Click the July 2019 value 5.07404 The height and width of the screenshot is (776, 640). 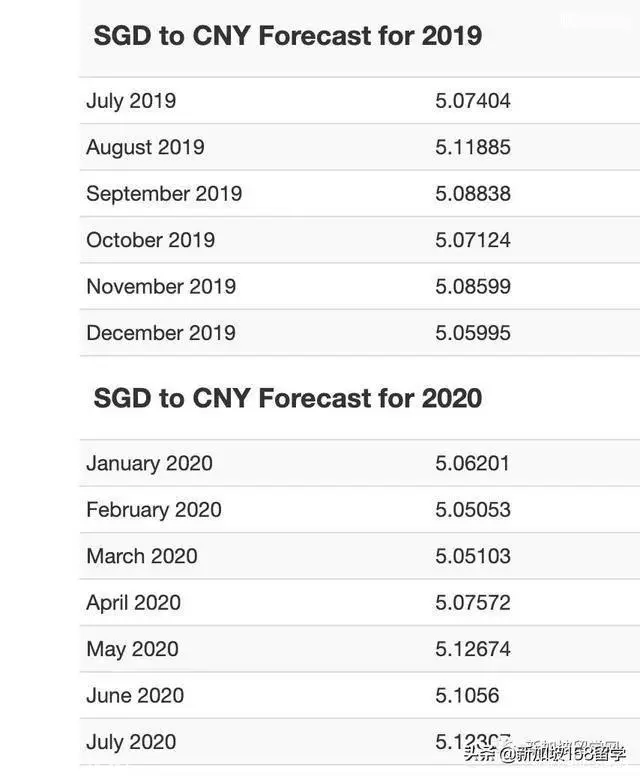coord(473,101)
